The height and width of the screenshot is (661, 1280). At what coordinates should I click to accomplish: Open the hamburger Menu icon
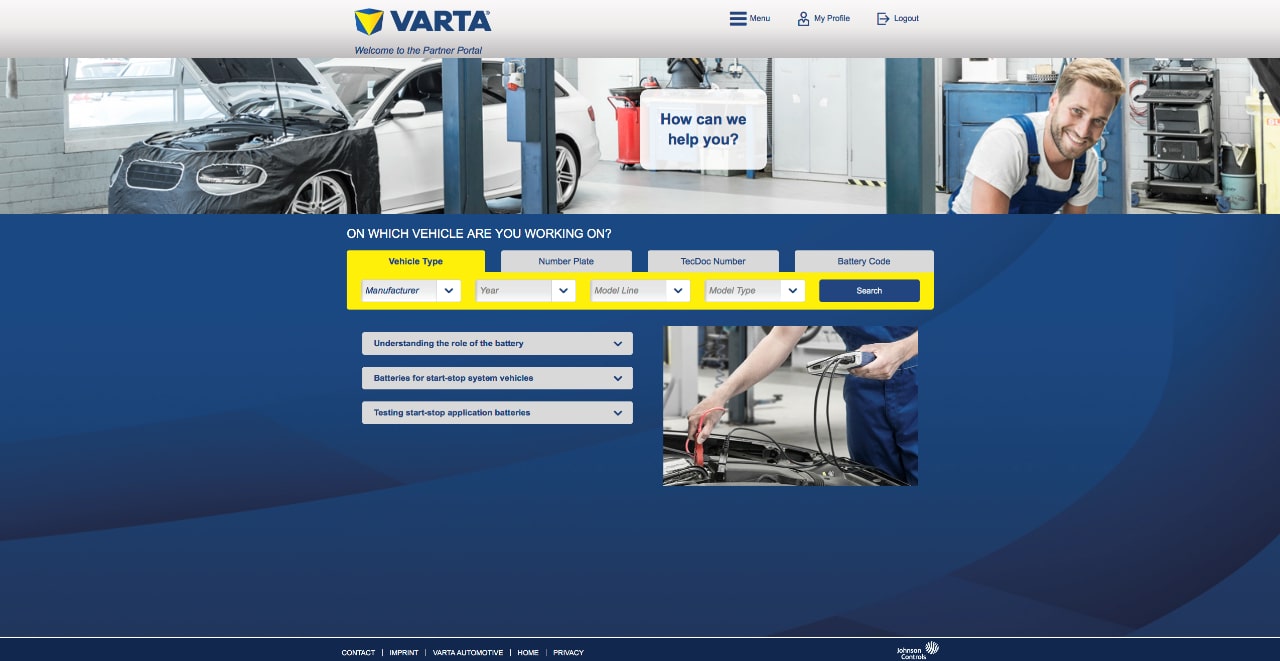[x=738, y=19]
